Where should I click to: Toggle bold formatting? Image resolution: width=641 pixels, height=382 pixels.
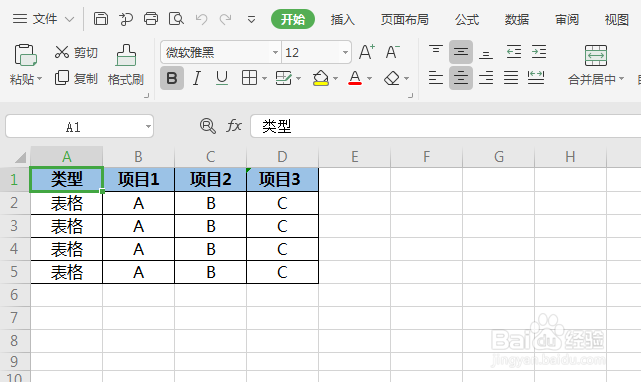click(x=172, y=78)
